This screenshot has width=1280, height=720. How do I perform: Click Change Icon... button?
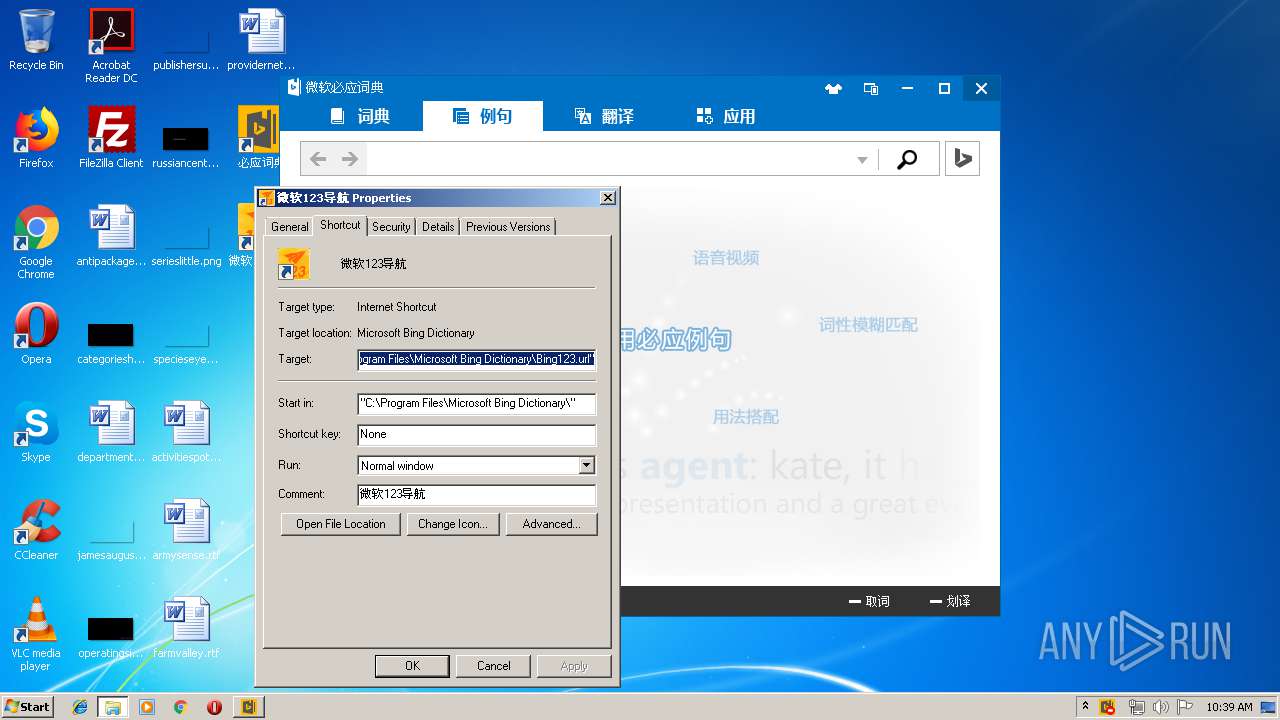click(453, 524)
